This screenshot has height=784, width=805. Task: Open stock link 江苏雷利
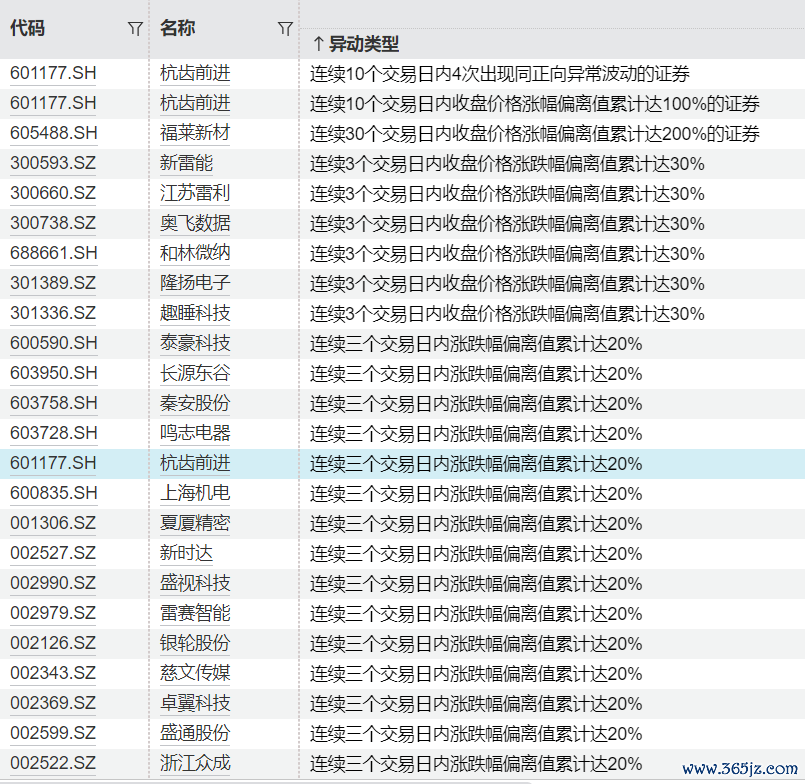pyautogui.click(x=195, y=193)
